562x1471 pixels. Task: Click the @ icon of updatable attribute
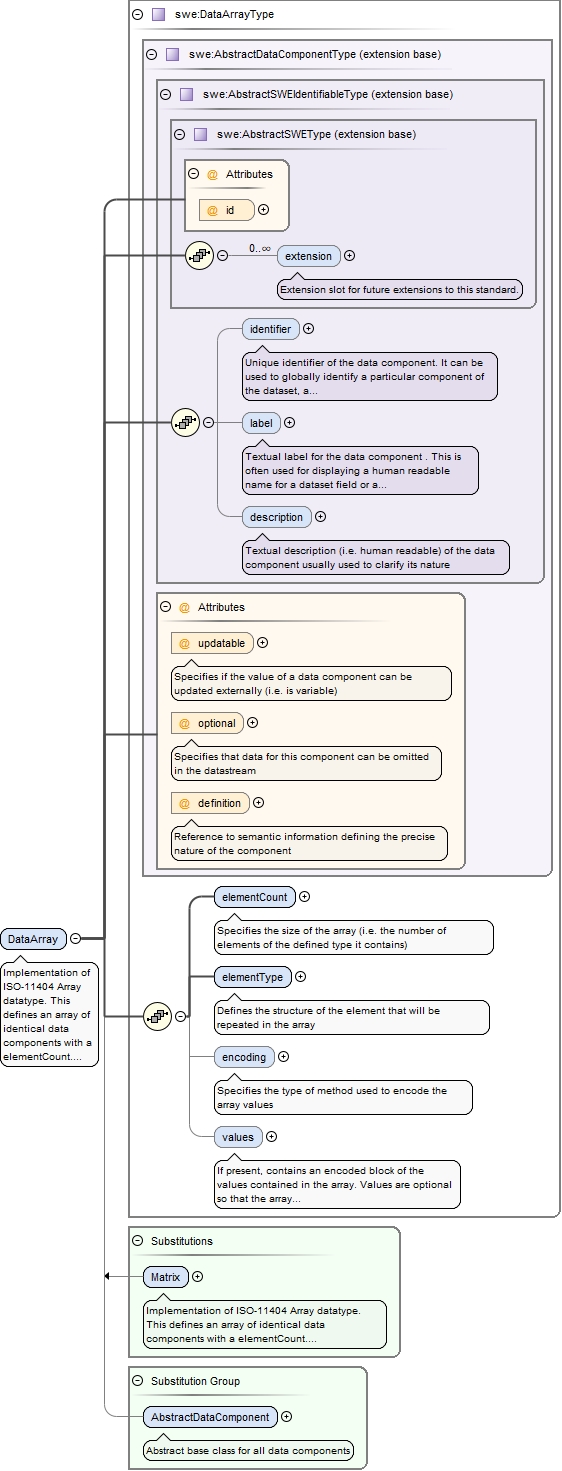[x=184, y=643]
